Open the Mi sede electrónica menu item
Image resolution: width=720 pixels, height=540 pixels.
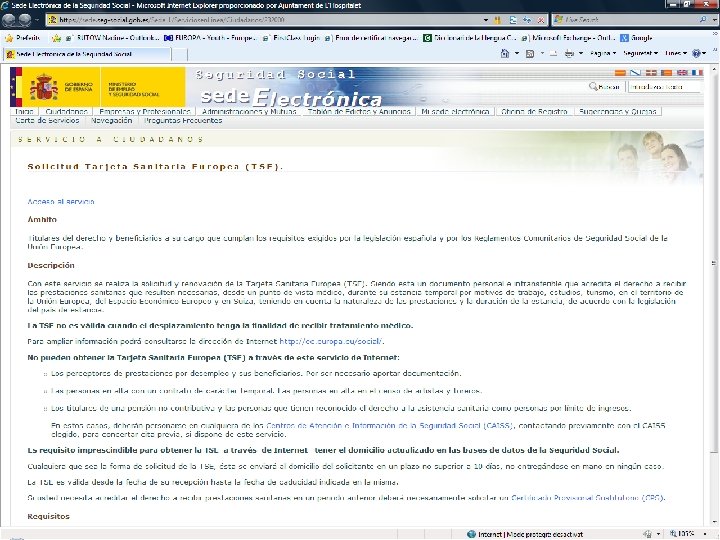(x=455, y=112)
